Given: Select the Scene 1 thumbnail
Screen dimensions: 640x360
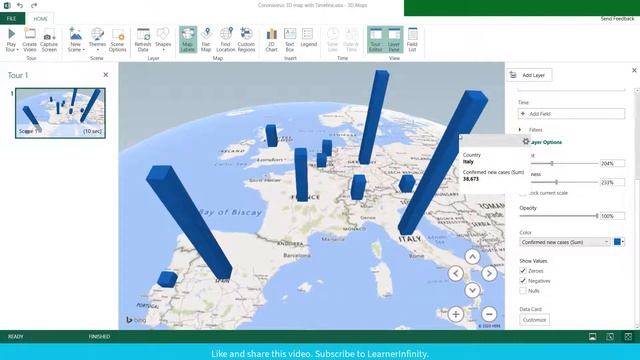Looking at the screenshot, I should pyautogui.click(x=60, y=113).
